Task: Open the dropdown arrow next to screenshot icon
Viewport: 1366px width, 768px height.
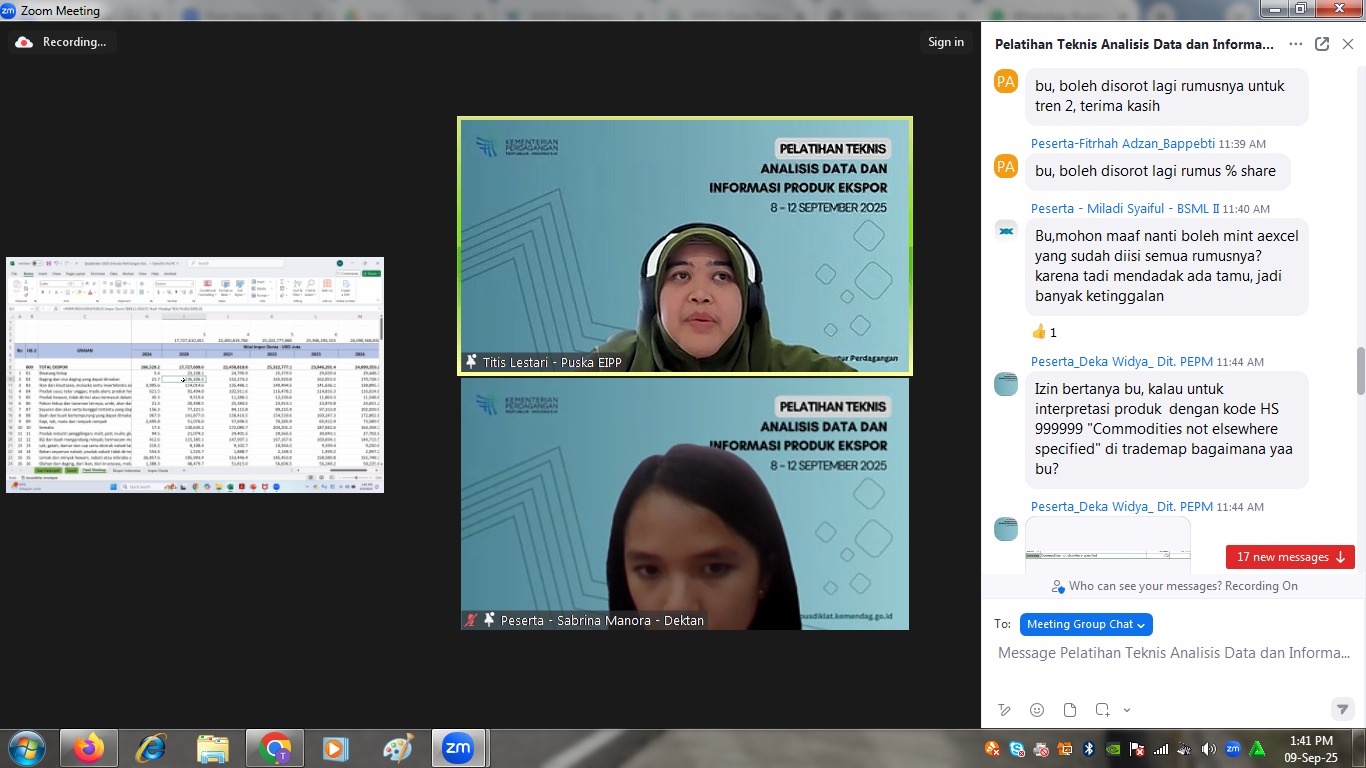Action: 1127,710
